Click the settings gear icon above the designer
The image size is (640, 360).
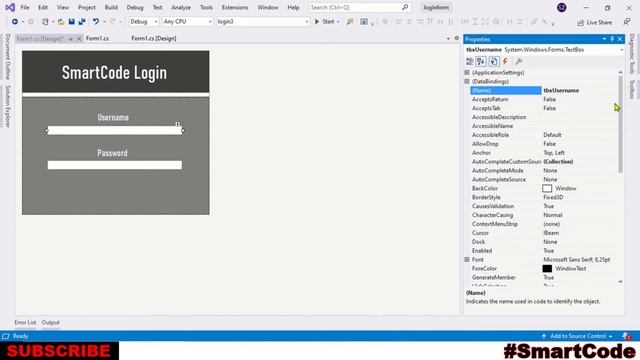coord(456,38)
